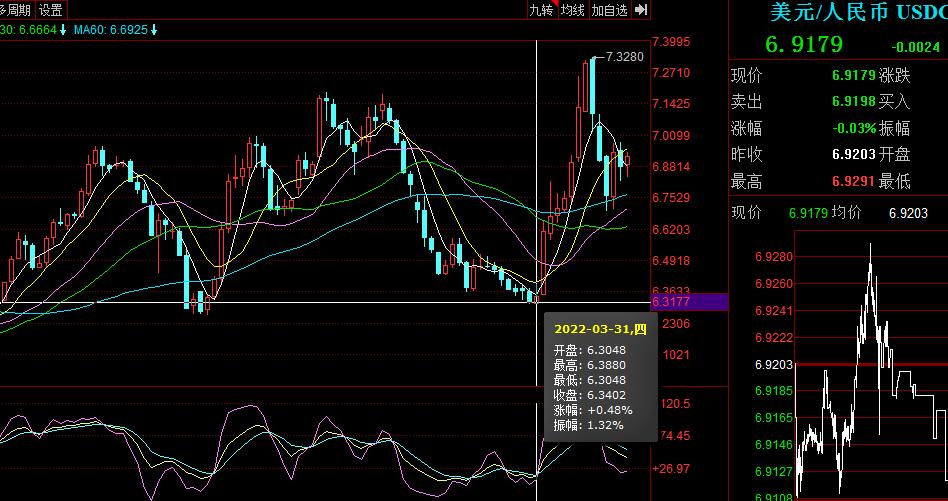Click 开盘: 6.3048 in the tooltip
The width and height of the screenshot is (948, 501).
(589, 350)
